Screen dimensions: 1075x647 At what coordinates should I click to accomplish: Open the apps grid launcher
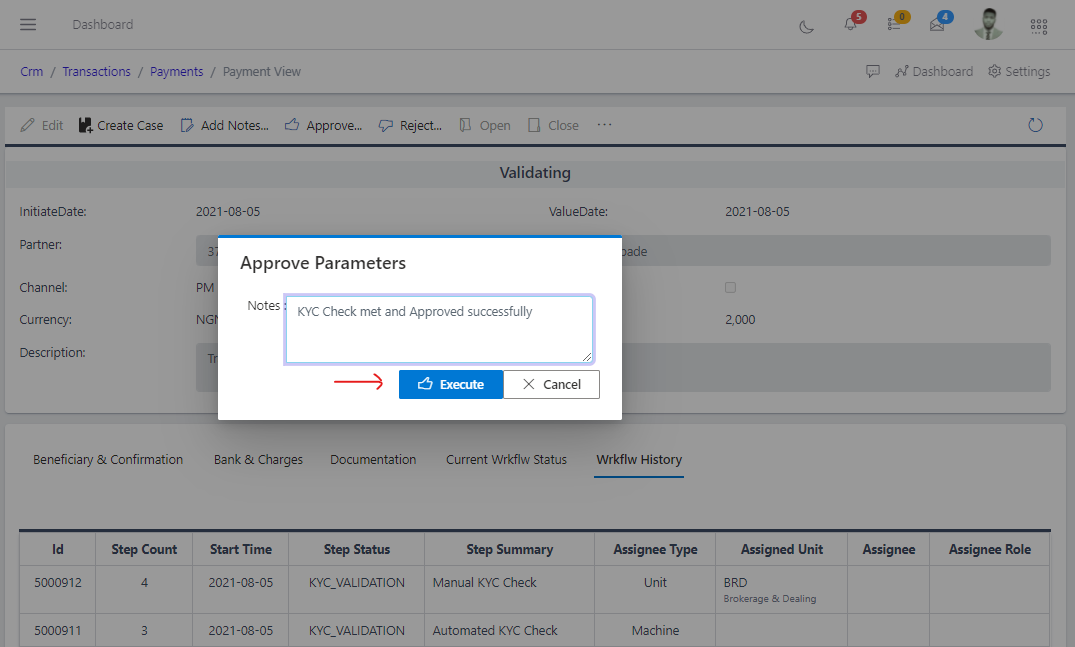tap(1038, 26)
